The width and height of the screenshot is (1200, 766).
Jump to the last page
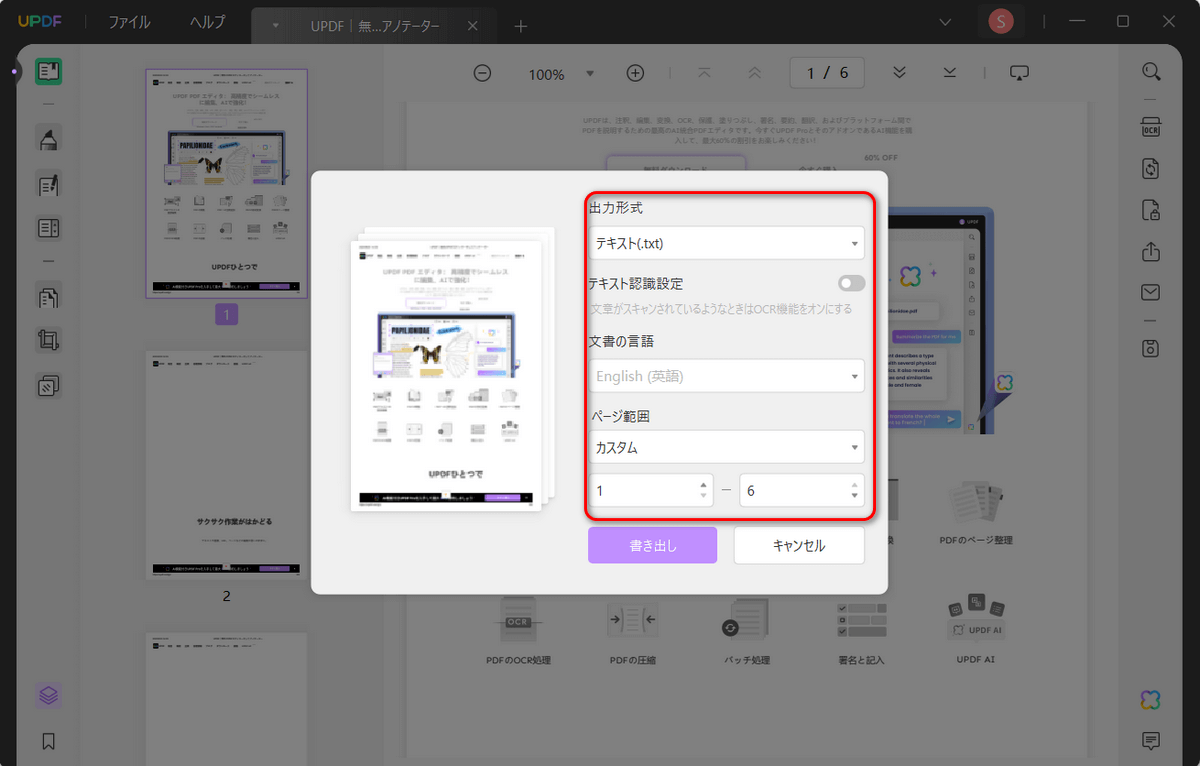(x=950, y=73)
